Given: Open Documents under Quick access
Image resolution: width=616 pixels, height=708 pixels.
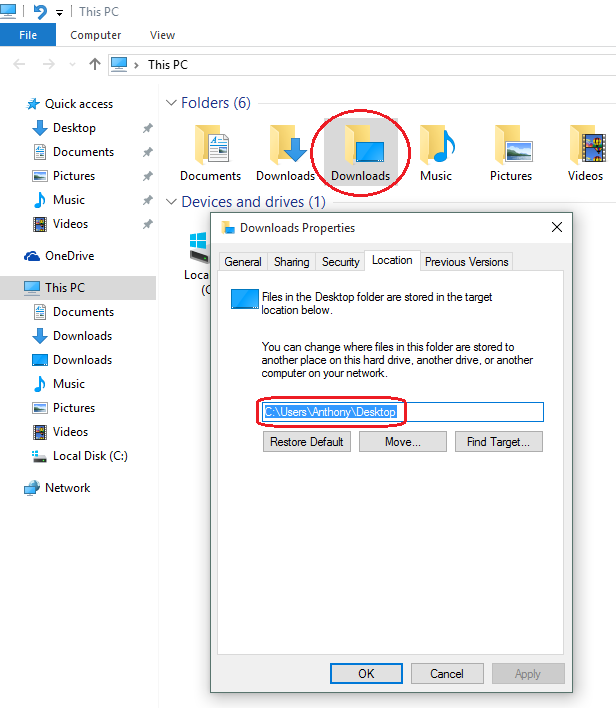Looking at the screenshot, I should 83,152.
